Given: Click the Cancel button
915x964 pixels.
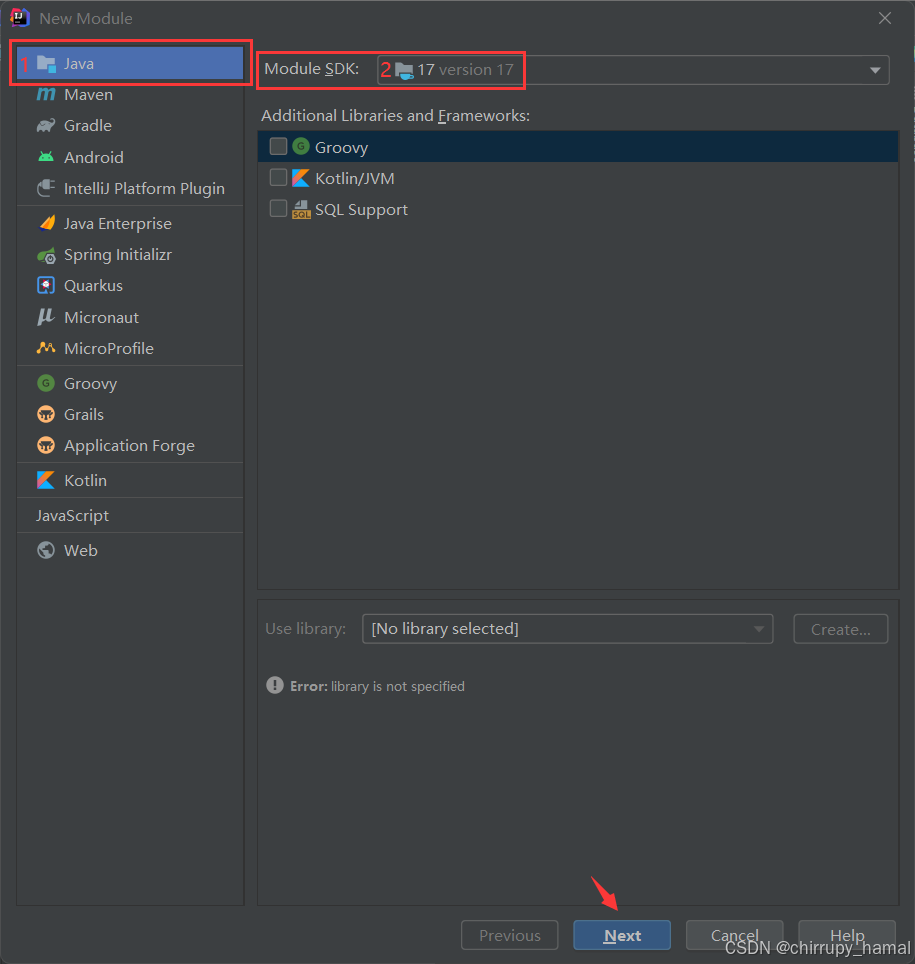Looking at the screenshot, I should pyautogui.click(x=734, y=935).
